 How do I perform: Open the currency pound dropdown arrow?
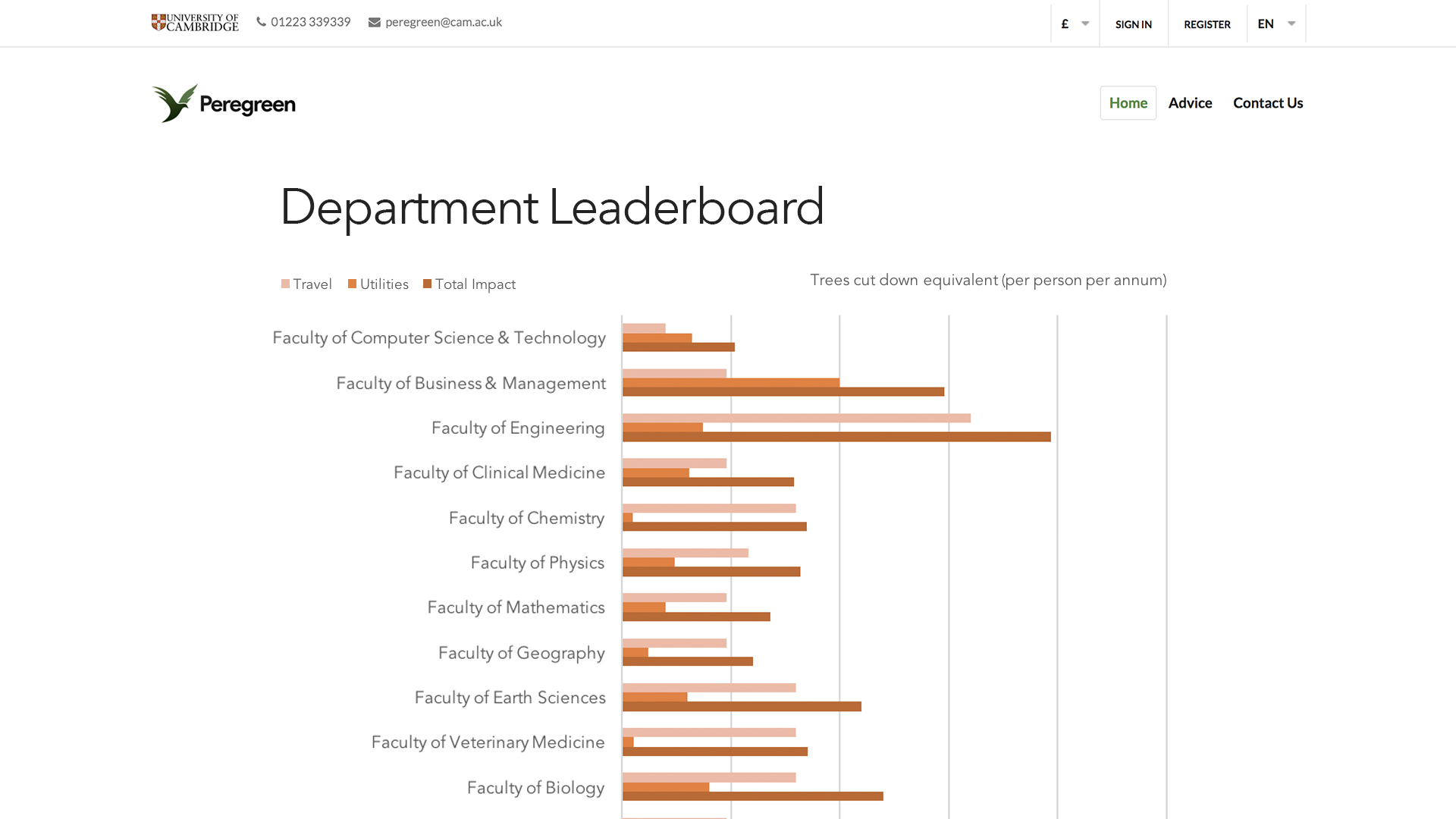[x=1085, y=24]
